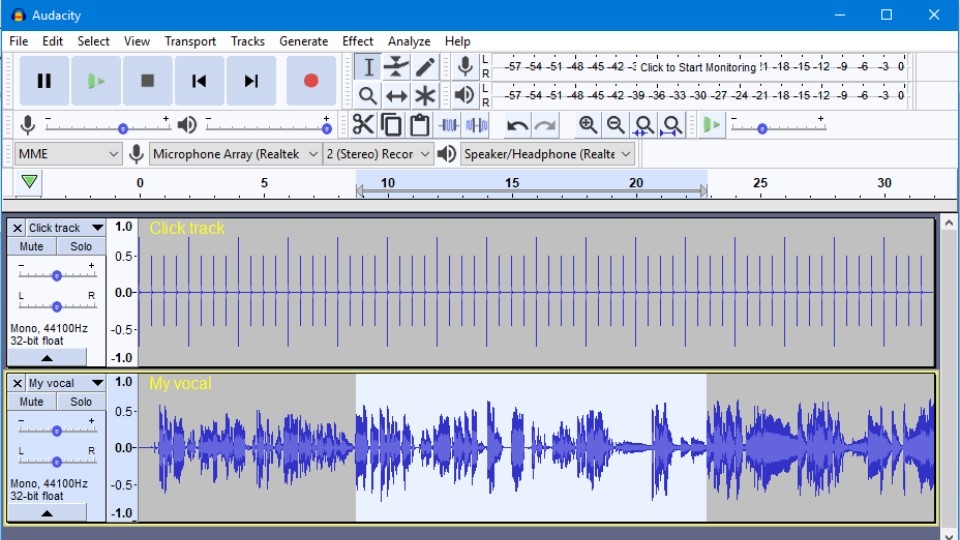Viewport: 960px width, 540px height.
Task: Trim audio outside selection icon
Action: (x=448, y=125)
